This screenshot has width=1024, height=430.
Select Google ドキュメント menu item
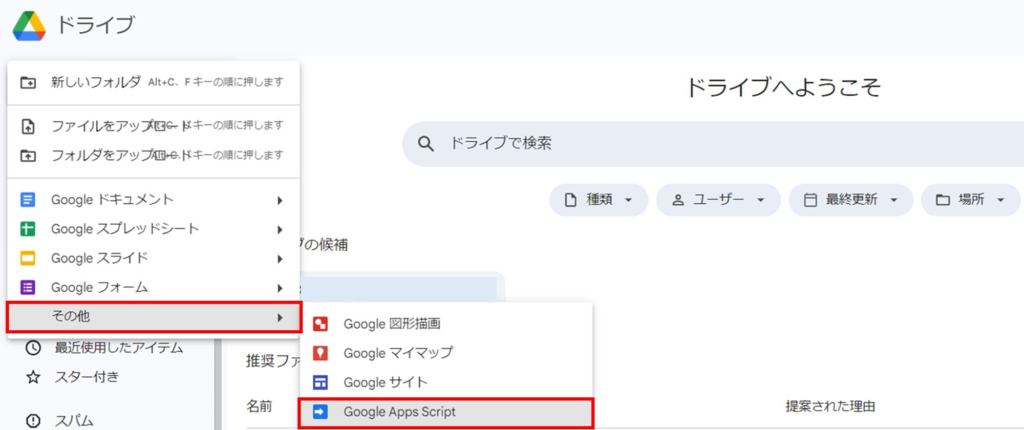tap(153, 199)
